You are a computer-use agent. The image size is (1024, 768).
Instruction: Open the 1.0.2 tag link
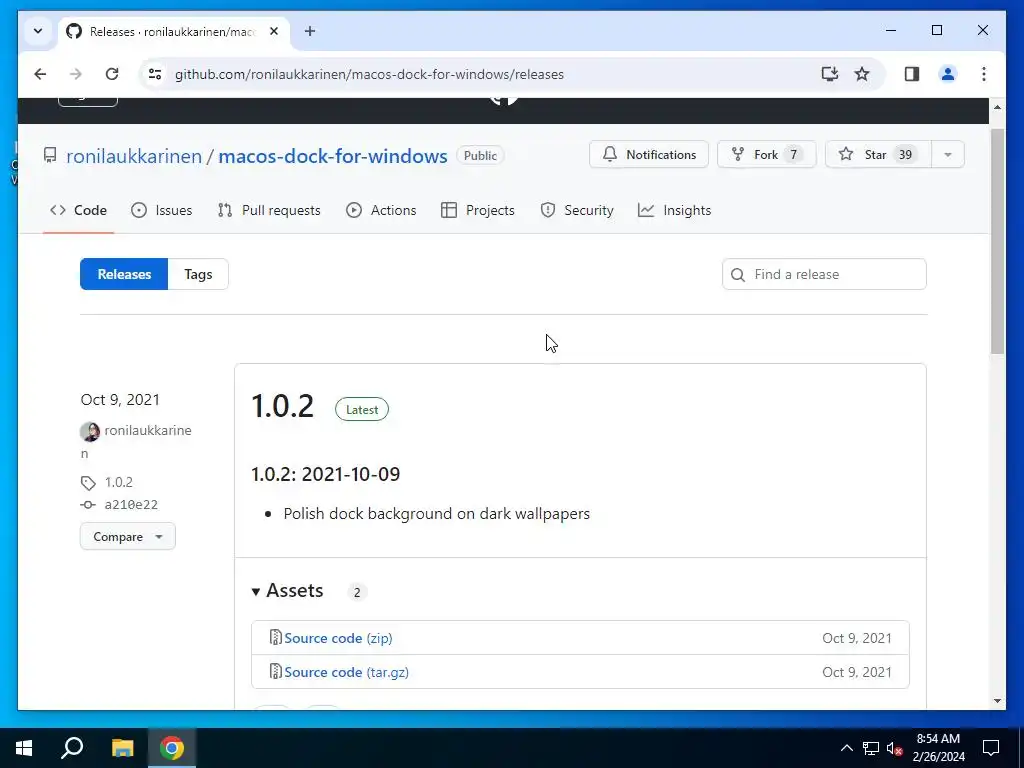coord(118,482)
